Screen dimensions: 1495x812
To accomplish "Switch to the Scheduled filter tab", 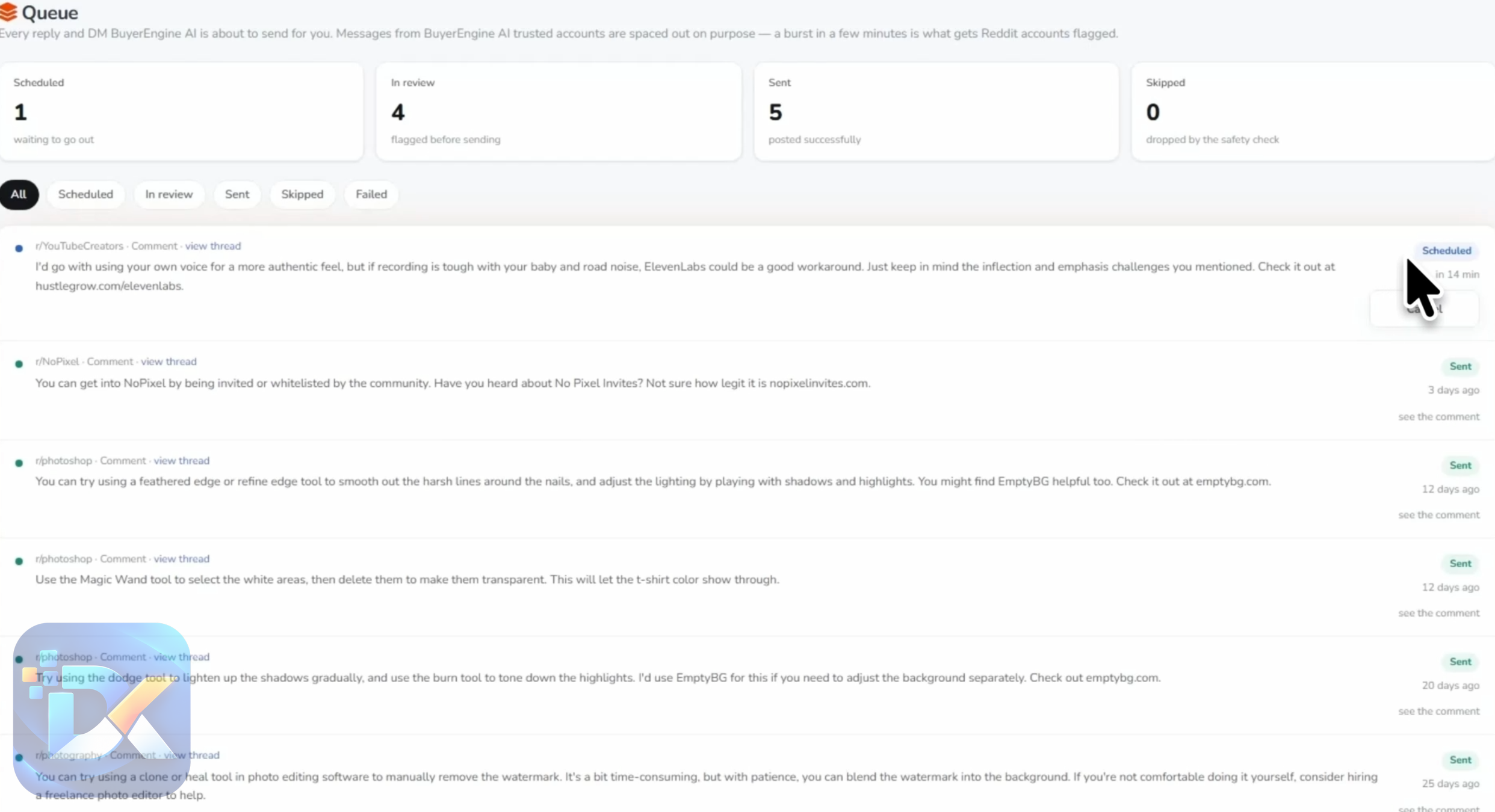I will pyautogui.click(x=85, y=194).
